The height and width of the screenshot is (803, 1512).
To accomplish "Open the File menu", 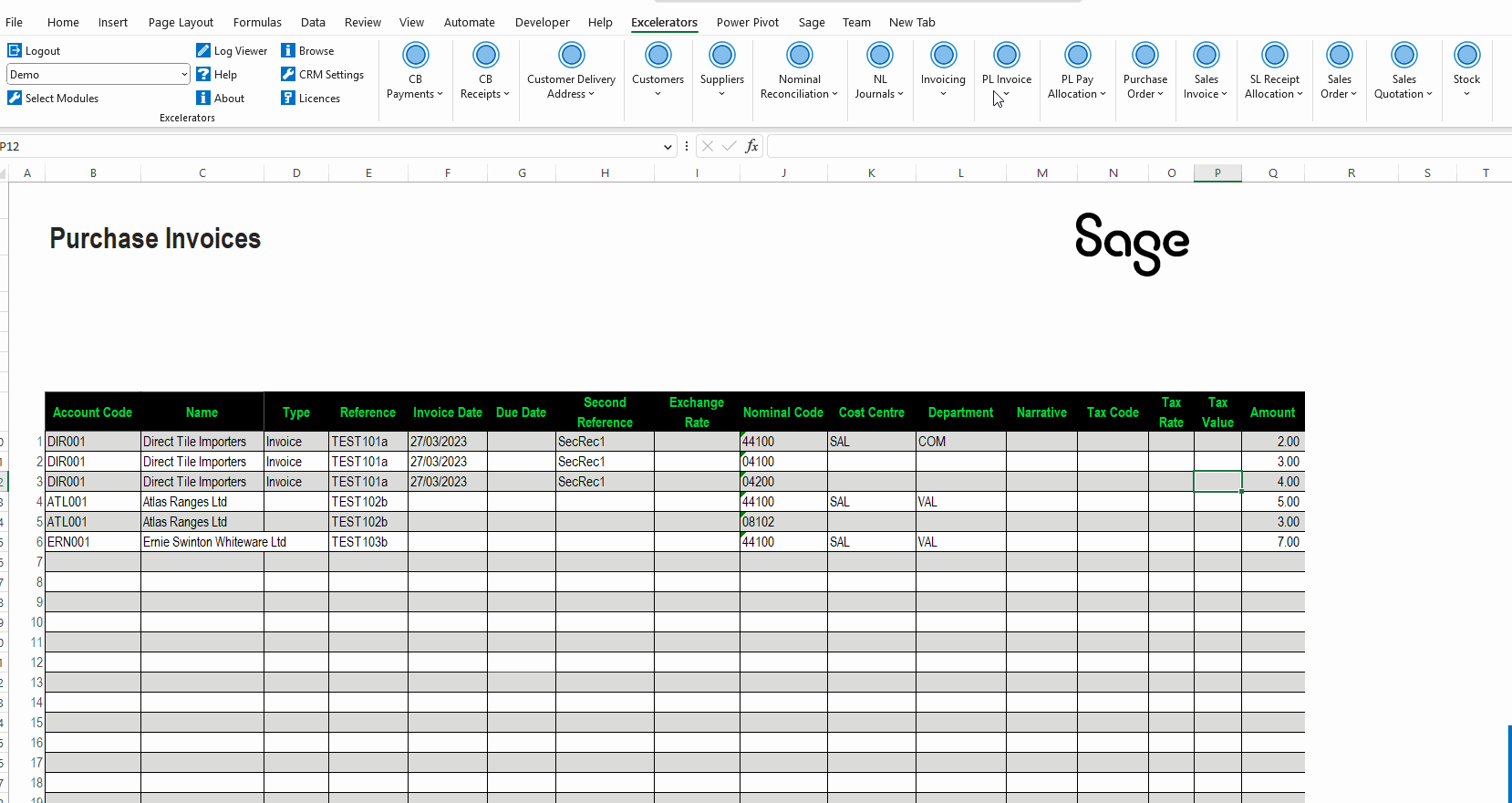I will pos(15,22).
